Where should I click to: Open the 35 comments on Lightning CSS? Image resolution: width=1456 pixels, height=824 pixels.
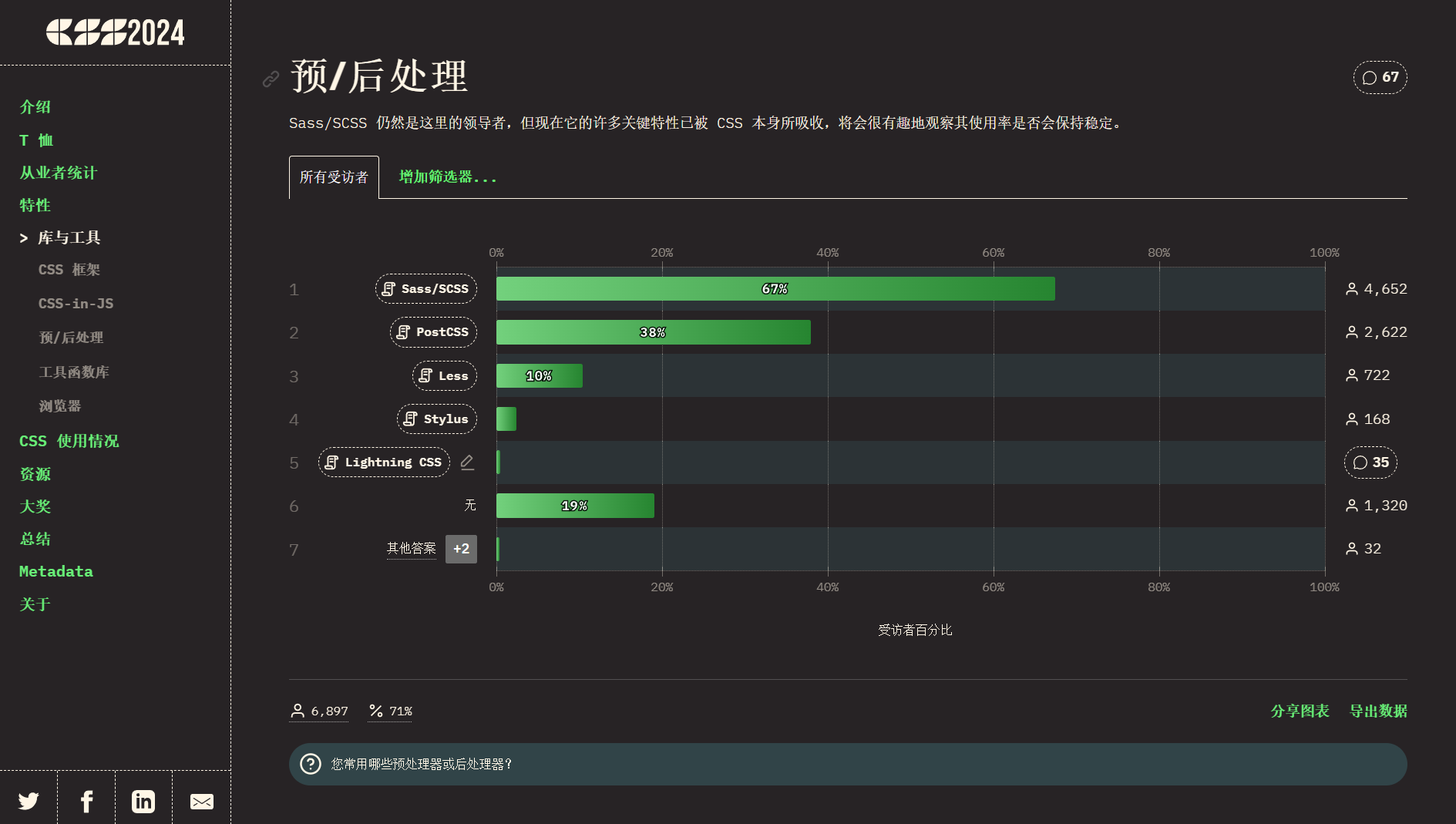click(x=1370, y=462)
